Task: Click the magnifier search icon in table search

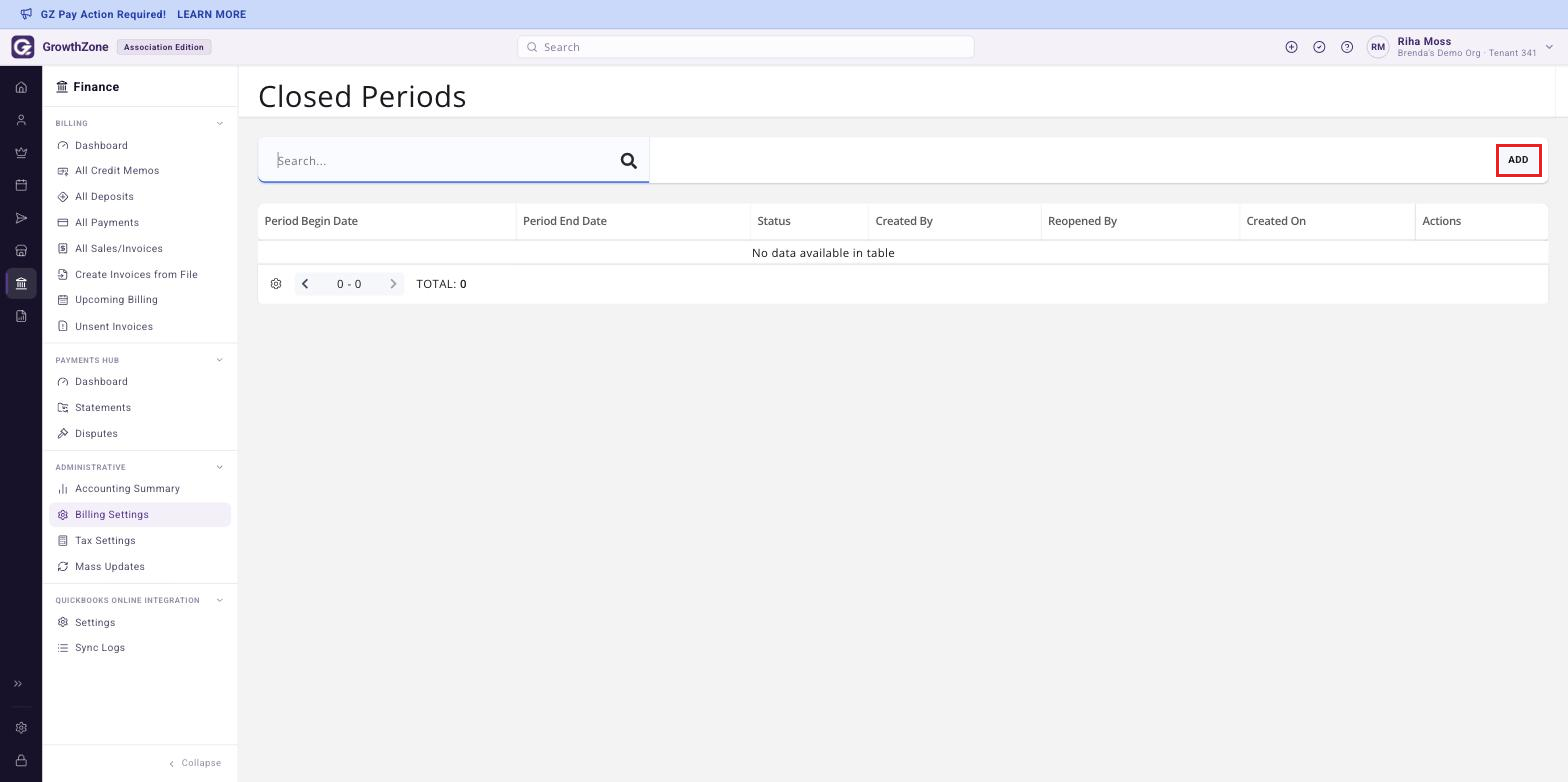Action: coord(629,161)
